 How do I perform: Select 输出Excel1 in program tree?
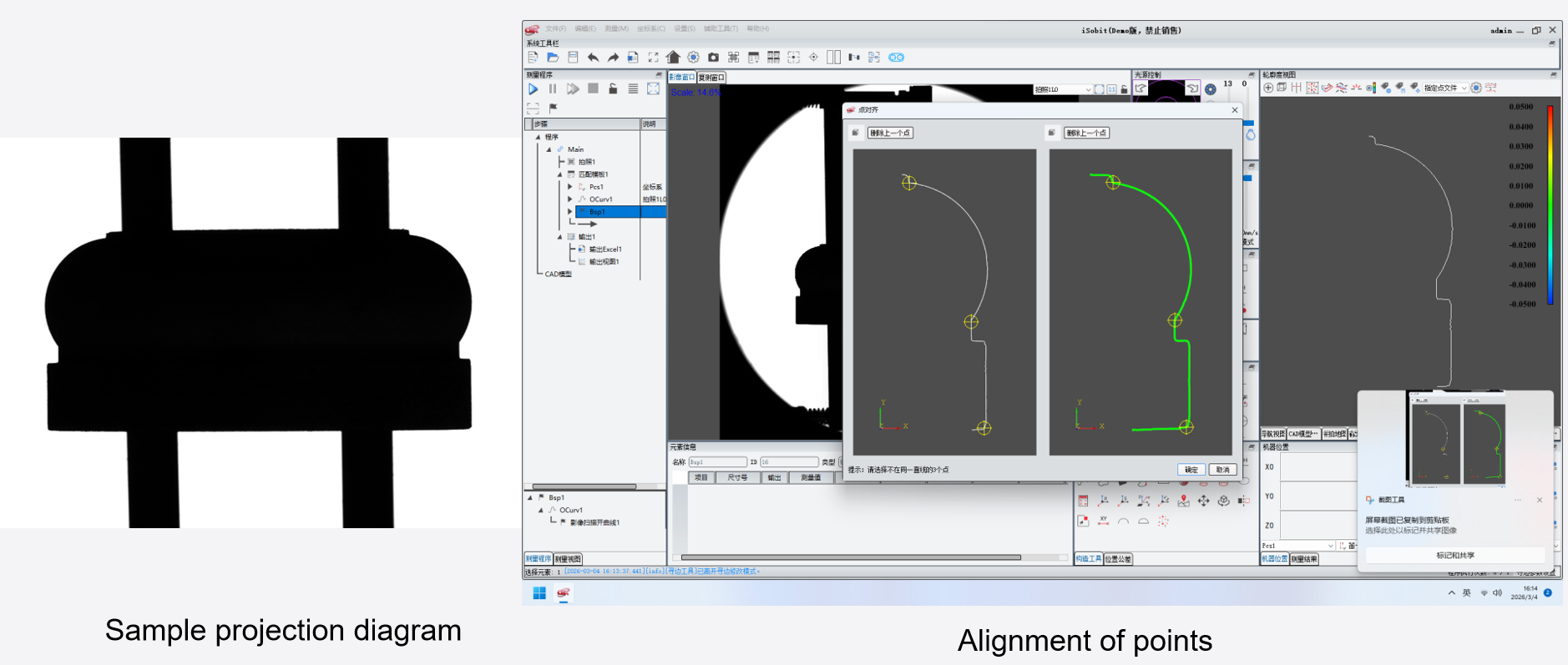pos(605,249)
